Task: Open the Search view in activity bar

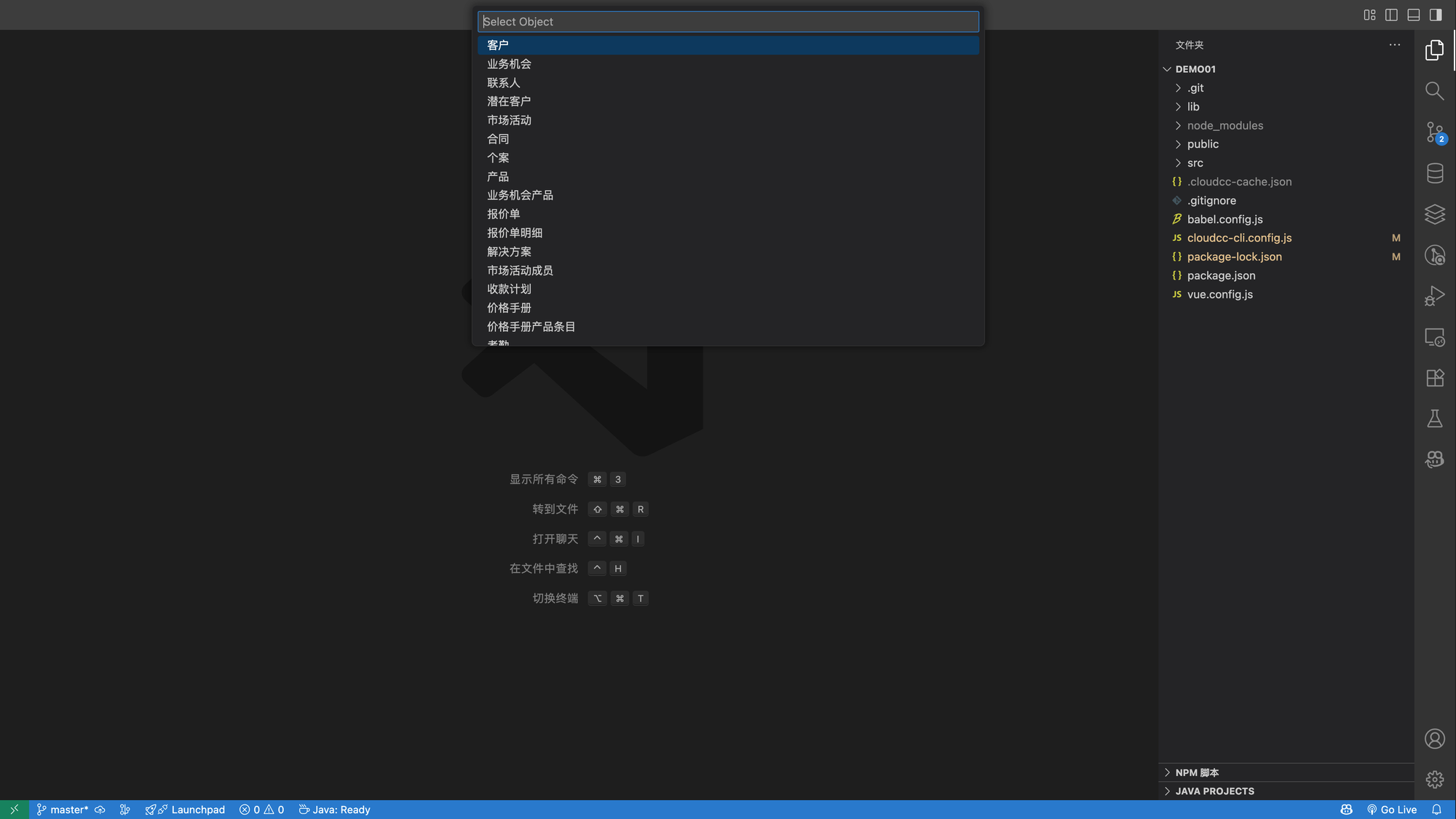Action: [1434, 91]
